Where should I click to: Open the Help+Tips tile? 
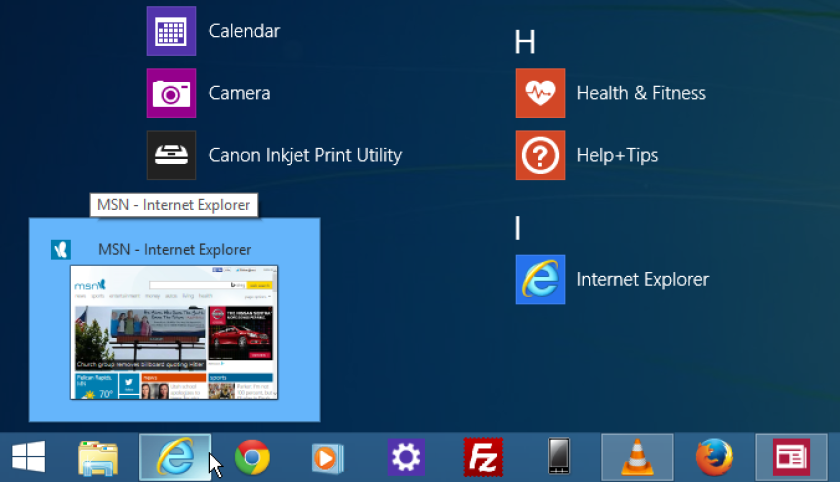(540, 155)
